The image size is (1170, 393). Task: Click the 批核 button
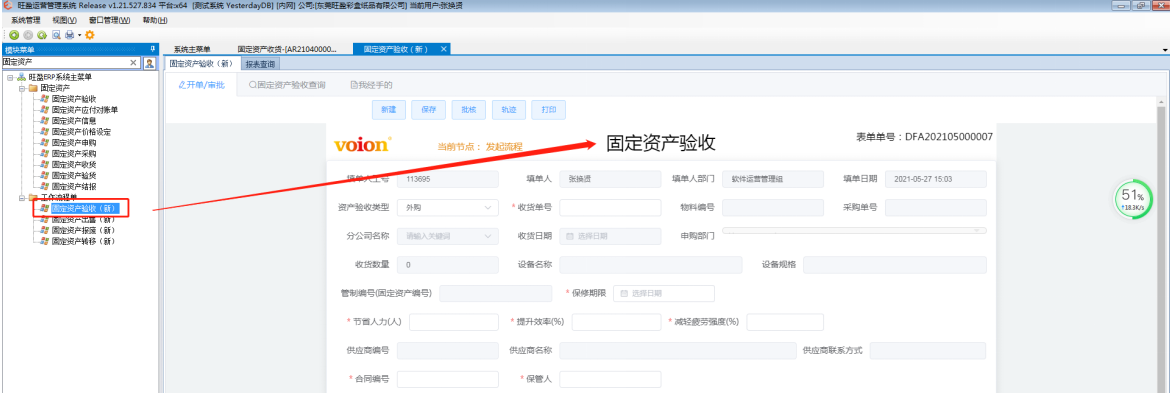point(469,110)
